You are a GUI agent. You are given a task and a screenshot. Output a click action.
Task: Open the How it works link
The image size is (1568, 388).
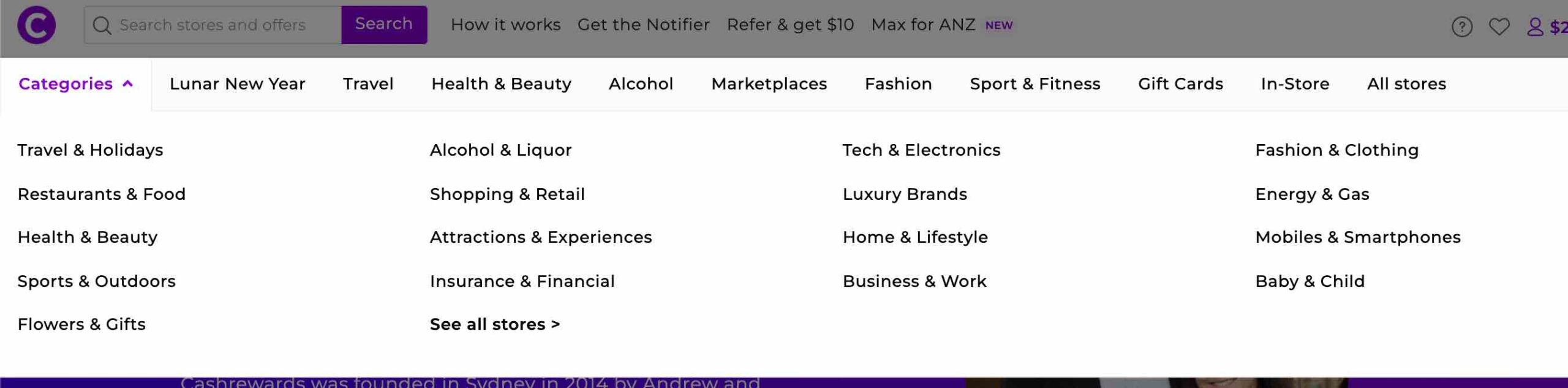click(505, 25)
